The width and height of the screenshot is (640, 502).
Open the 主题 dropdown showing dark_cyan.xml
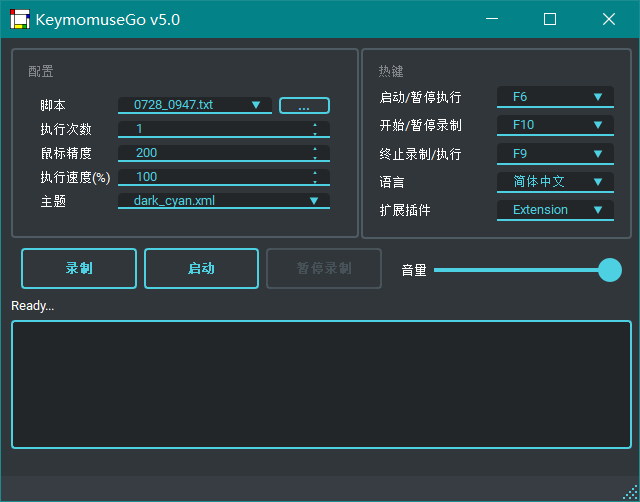(x=224, y=201)
